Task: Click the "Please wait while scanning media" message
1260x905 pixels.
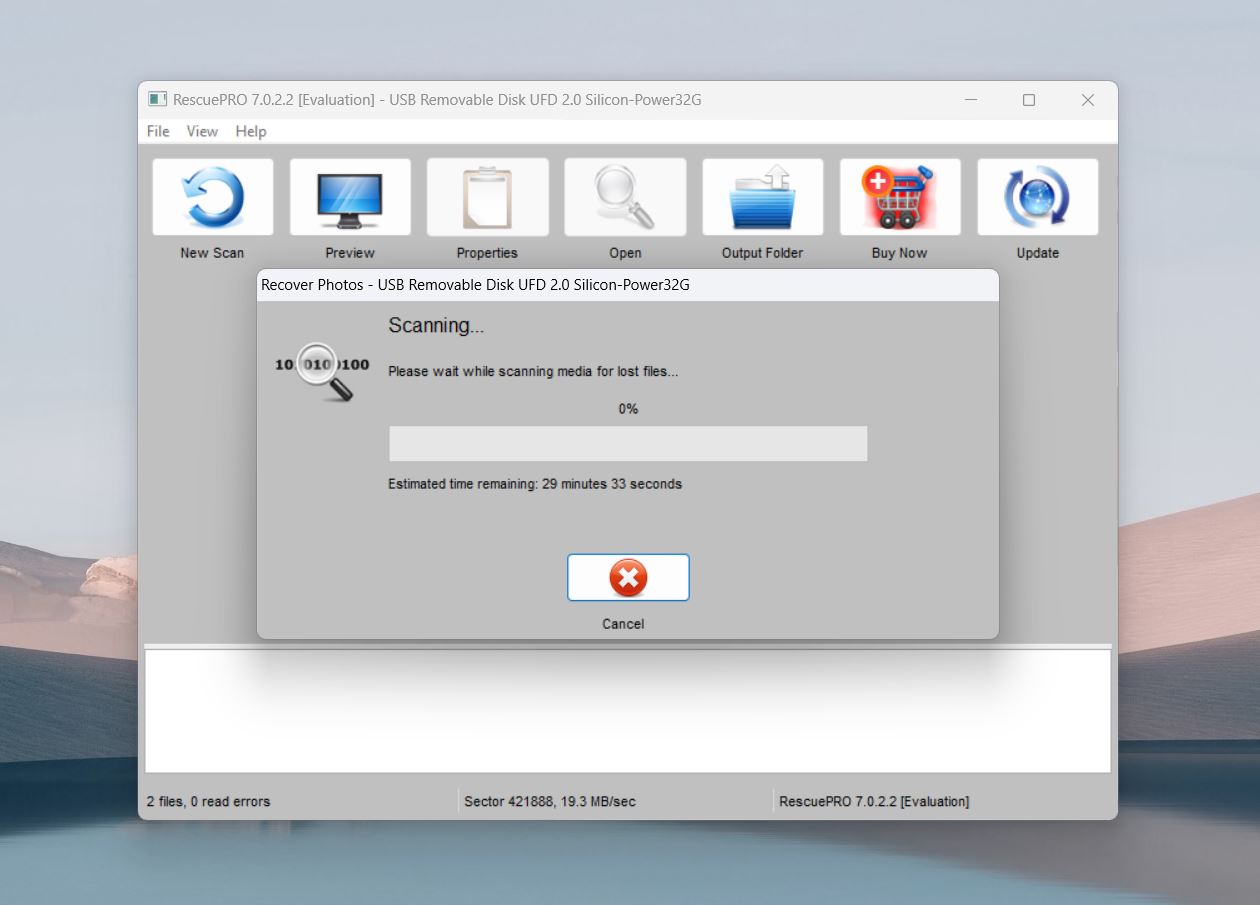Action: pos(533,371)
